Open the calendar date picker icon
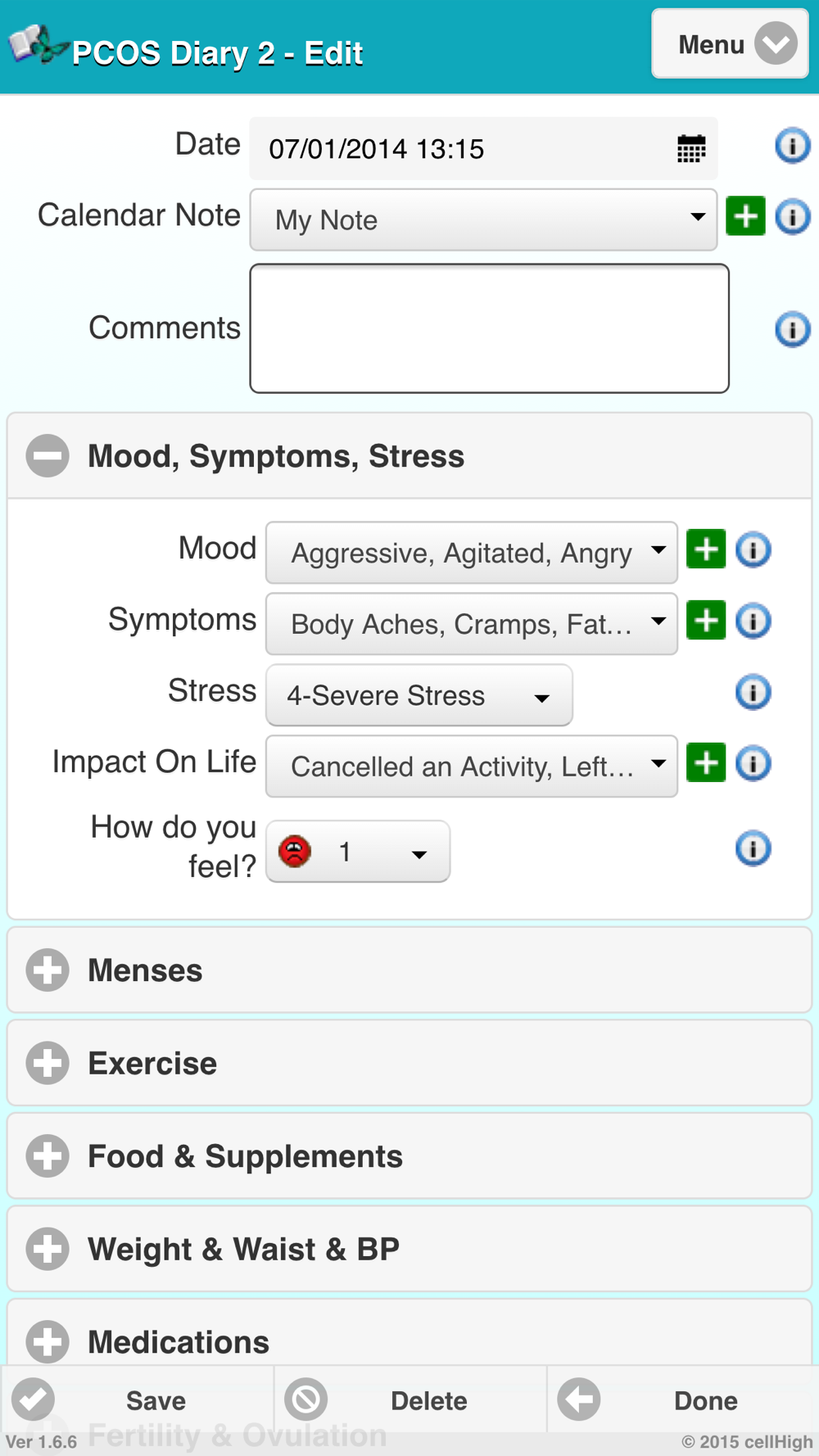The width and height of the screenshot is (819, 1456). click(690, 149)
